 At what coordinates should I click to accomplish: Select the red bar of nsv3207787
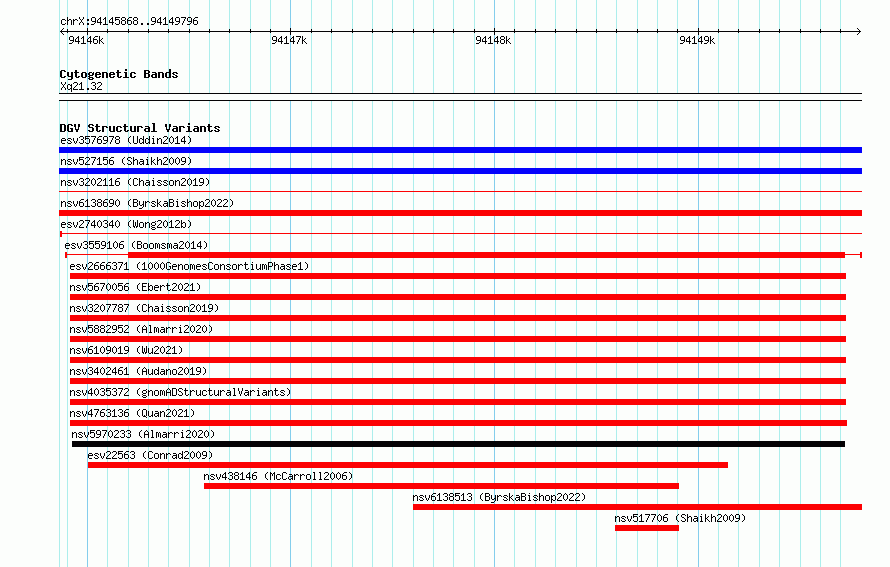[457, 318]
